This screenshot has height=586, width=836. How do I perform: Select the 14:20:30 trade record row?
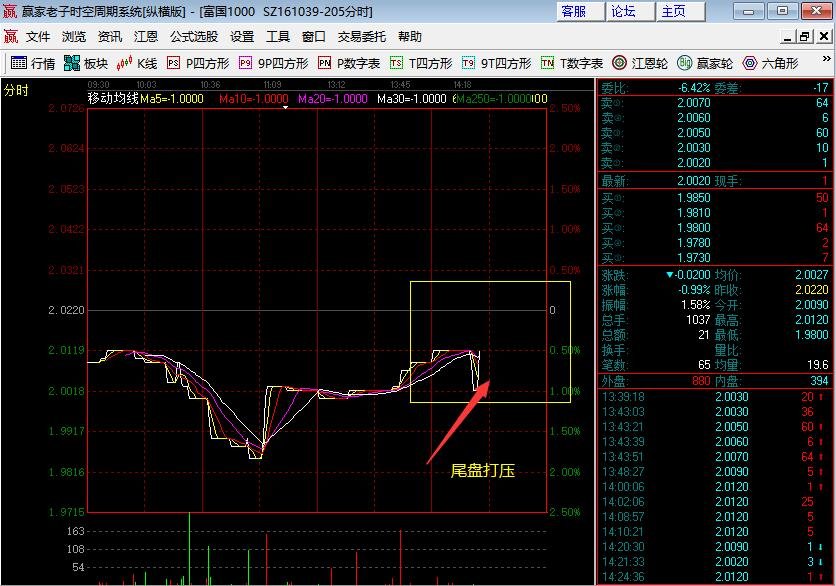click(x=714, y=547)
